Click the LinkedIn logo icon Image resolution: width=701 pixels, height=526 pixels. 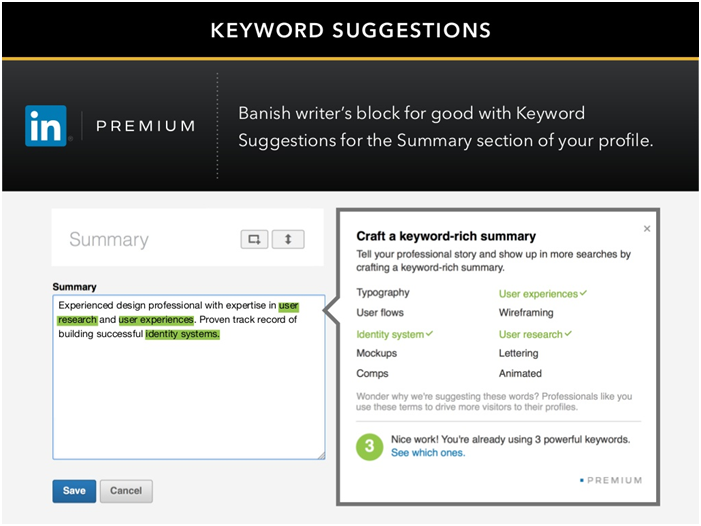[x=46, y=126]
